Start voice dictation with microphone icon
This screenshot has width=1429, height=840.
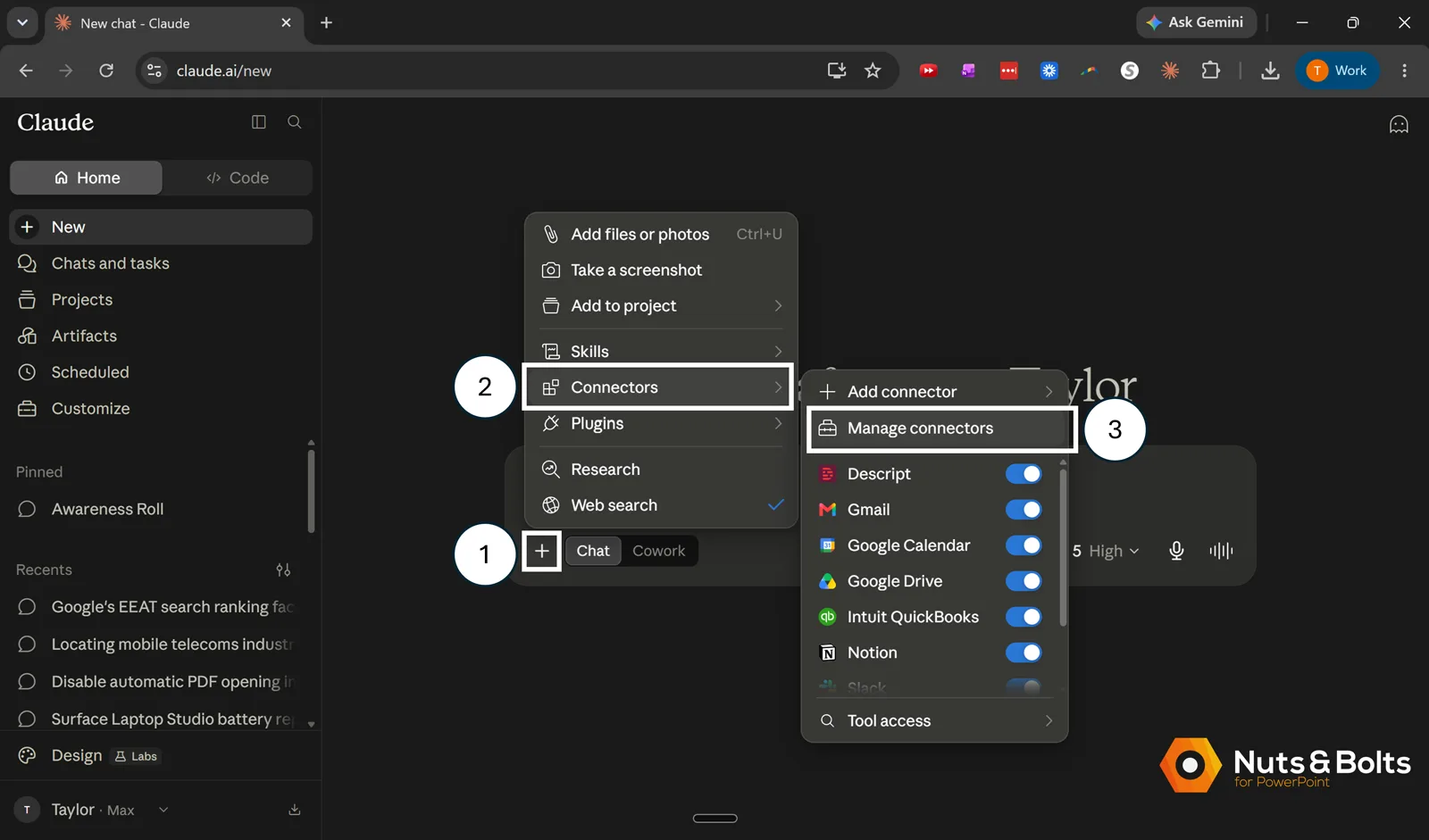coord(1176,551)
